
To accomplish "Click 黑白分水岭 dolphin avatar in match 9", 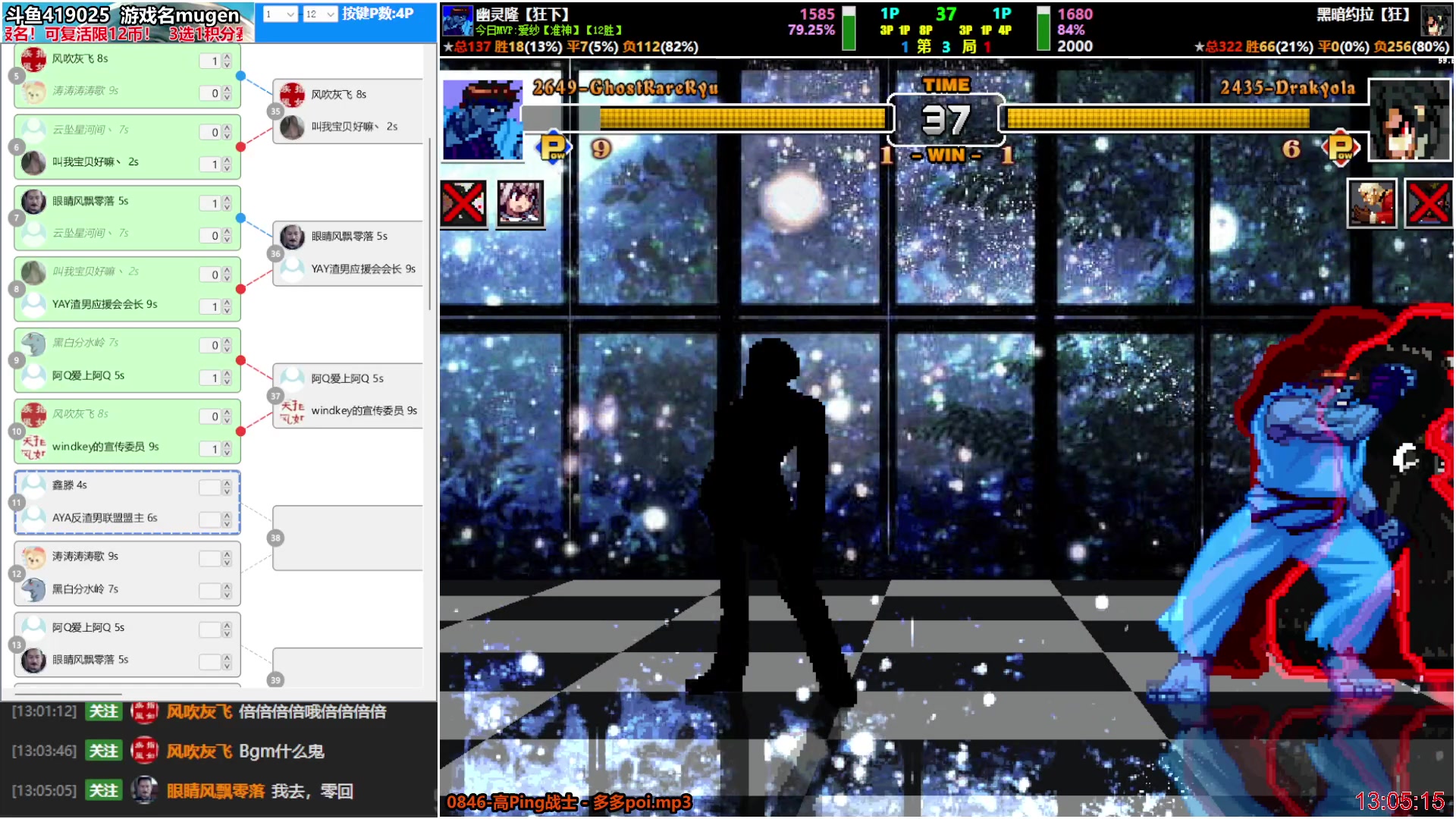I will pos(33,344).
